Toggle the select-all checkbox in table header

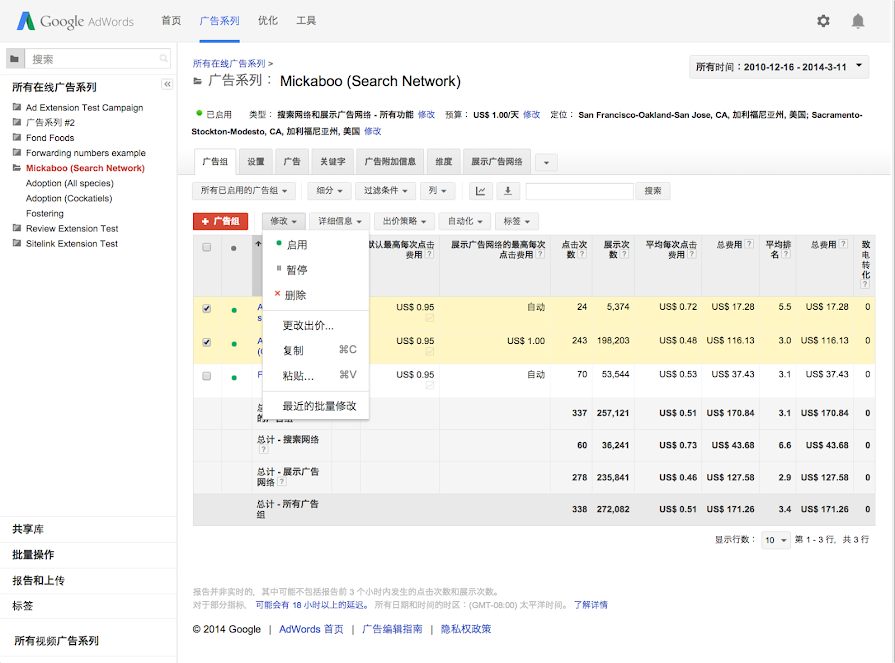pyautogui.click(x=207, y=247)
